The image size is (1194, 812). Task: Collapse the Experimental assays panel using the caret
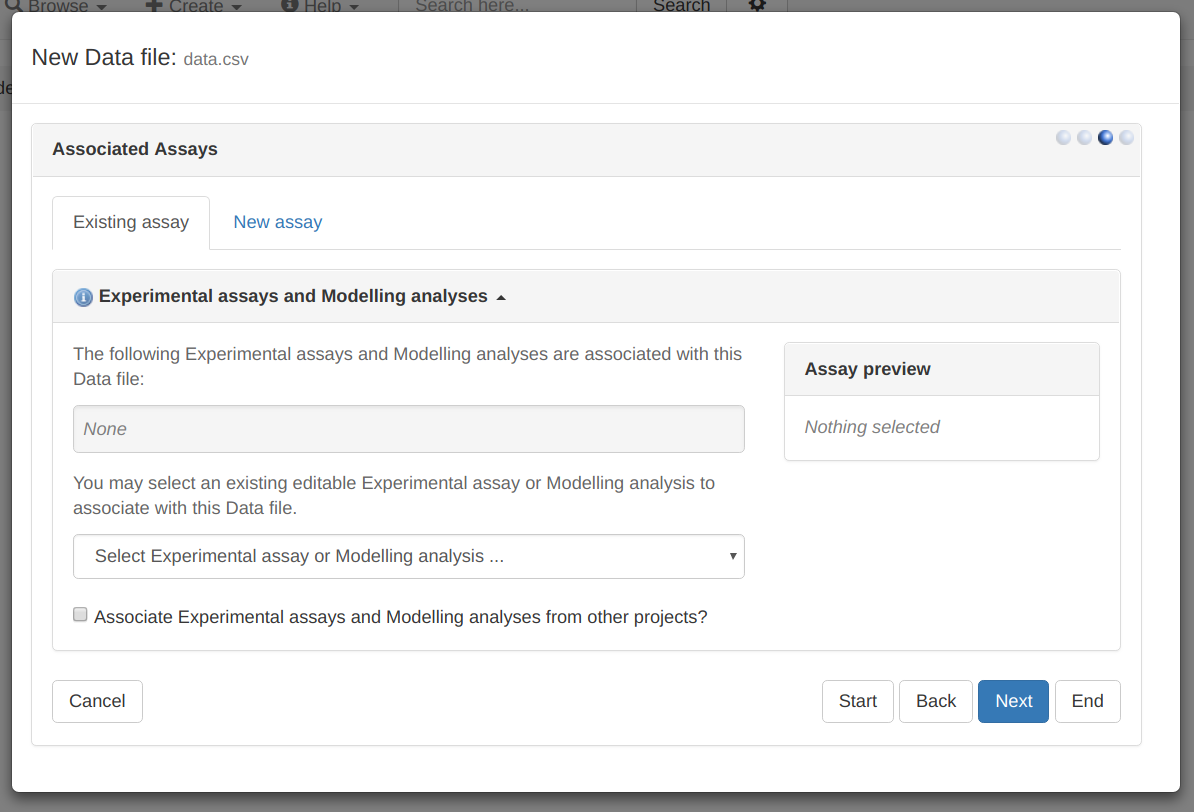[x=501, y=298]
